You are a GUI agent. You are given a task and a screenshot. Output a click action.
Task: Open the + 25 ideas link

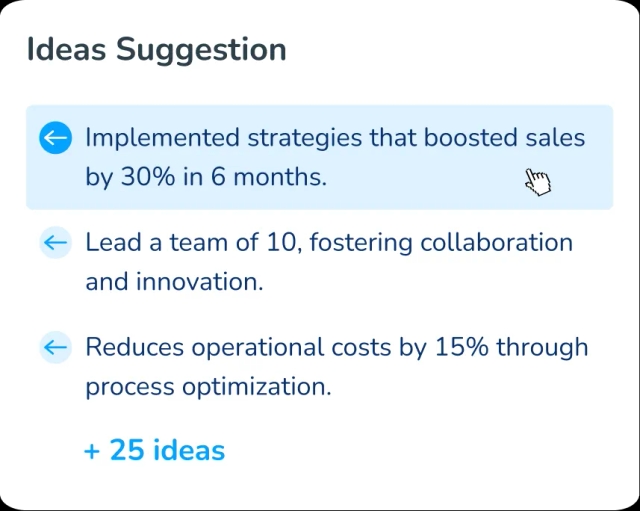click(x=155, y=450)
